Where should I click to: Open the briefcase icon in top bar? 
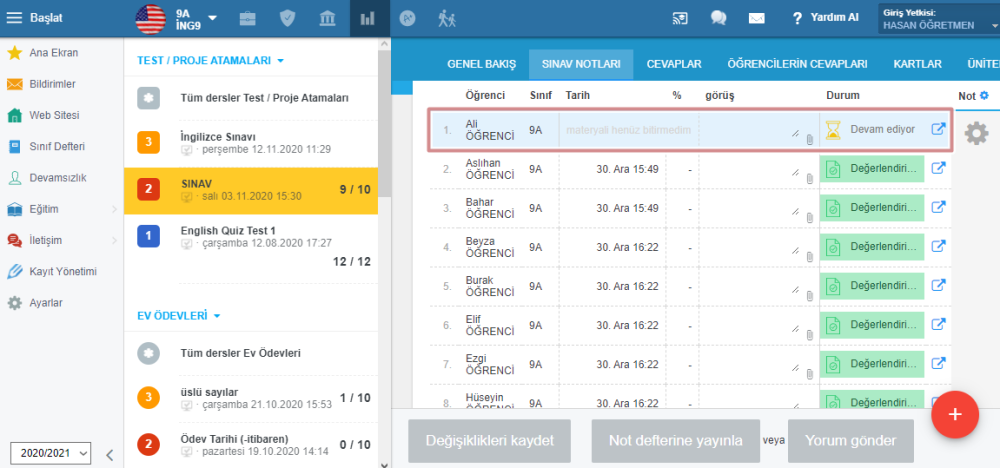(x=247, y=18)
